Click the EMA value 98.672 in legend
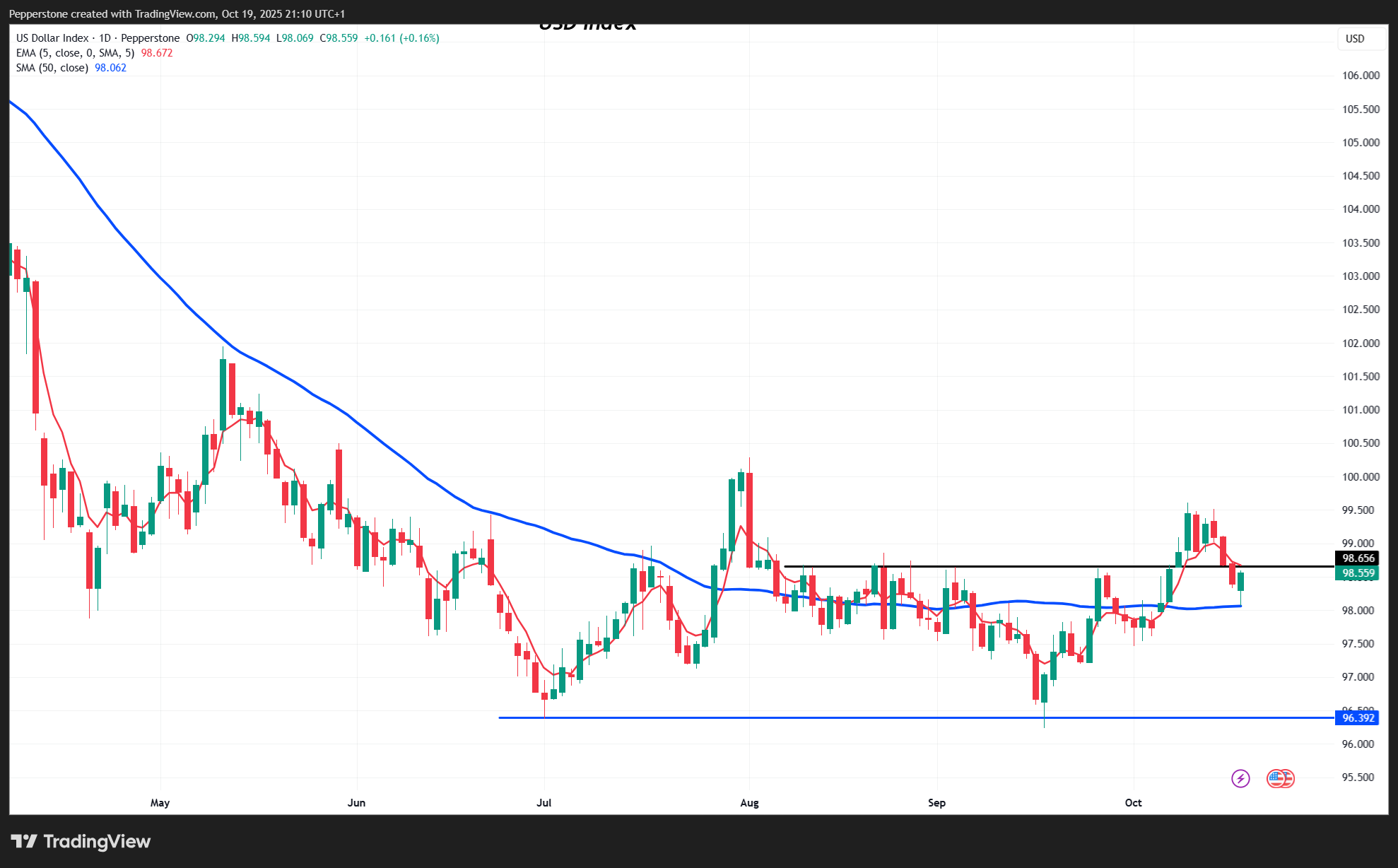This screenshot has height=868, width=1398. 157,53
